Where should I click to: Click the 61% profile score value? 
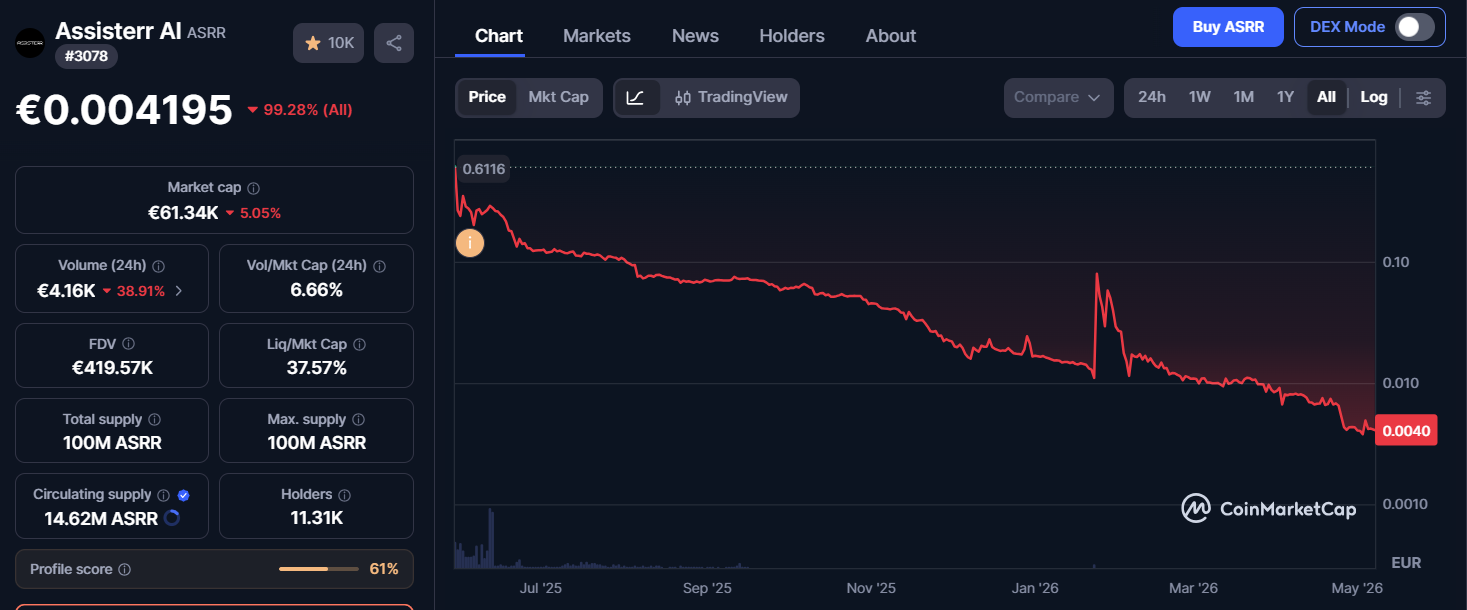[x=384, y=569]
